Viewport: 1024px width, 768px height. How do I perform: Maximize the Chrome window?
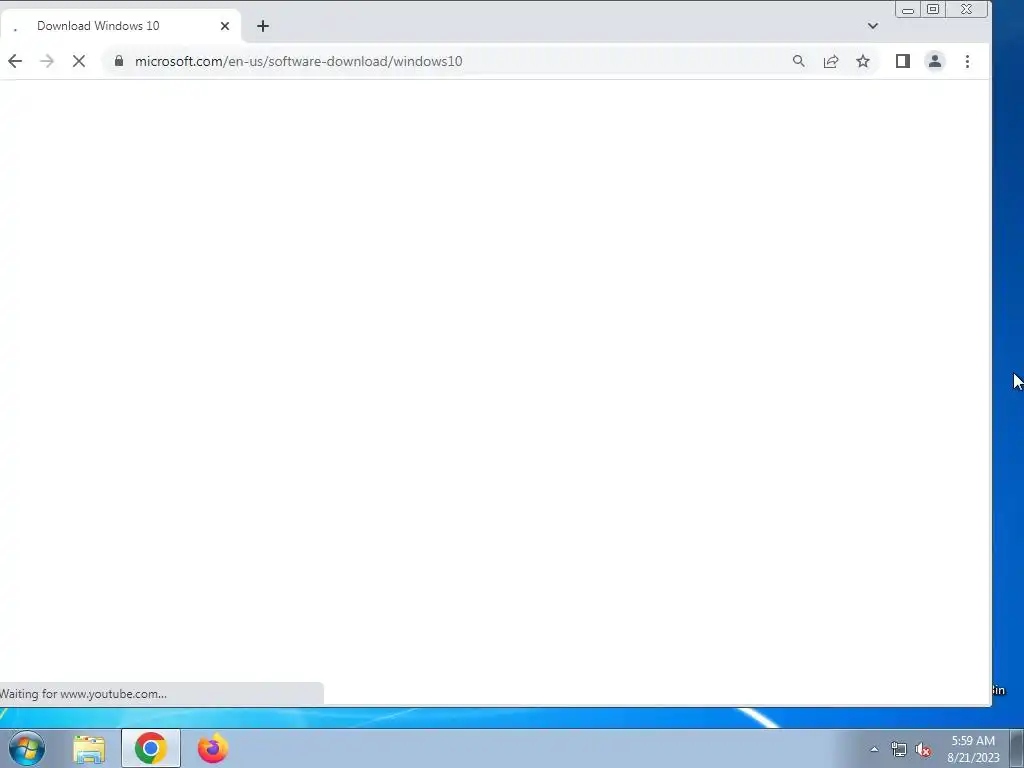pos(933,9)
